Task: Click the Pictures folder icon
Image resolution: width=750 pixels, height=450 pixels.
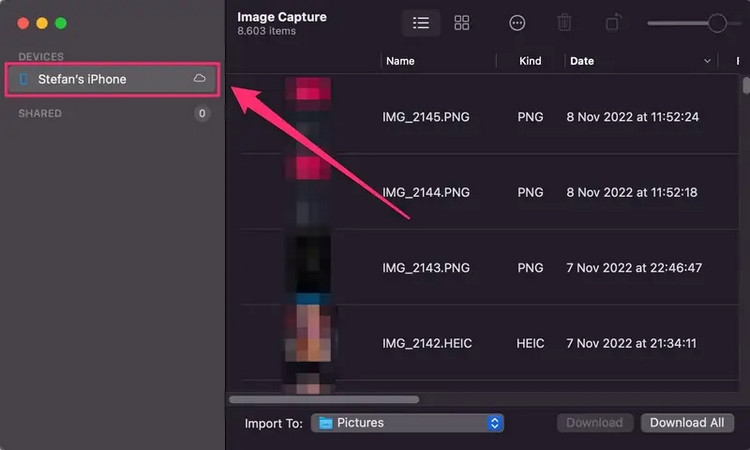Action: [325, 423]
